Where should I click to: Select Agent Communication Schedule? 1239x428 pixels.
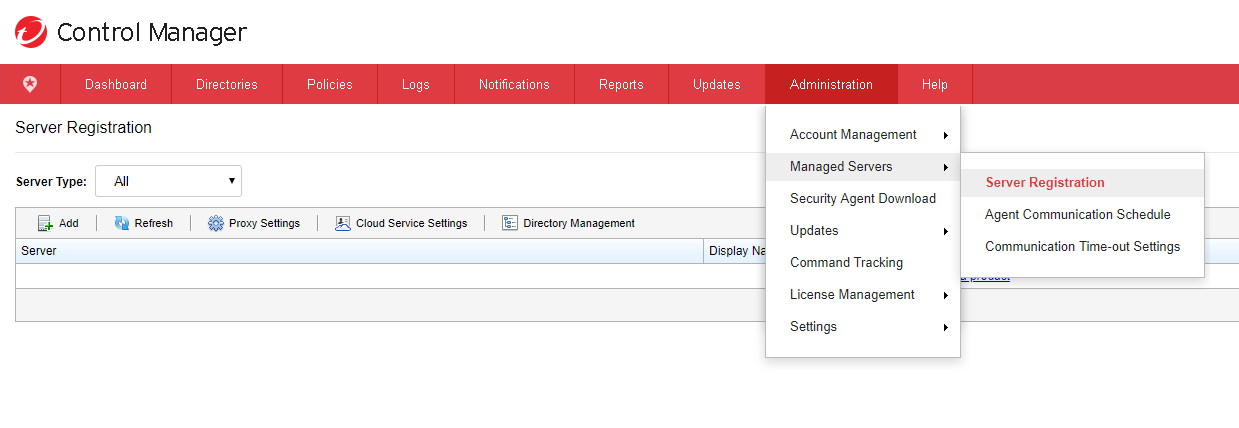[1077, 215]
